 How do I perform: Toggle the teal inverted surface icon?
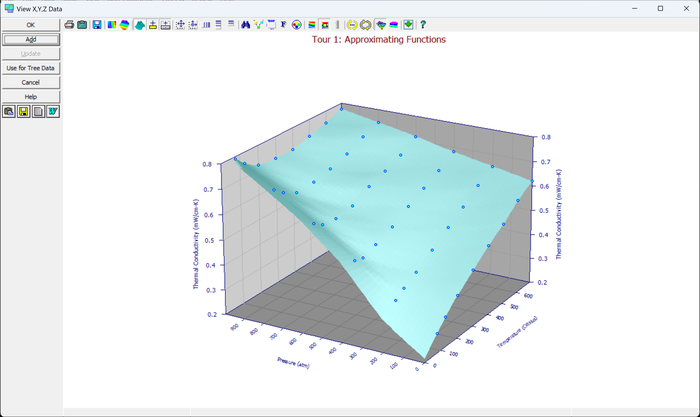click(x=381, y=25)
